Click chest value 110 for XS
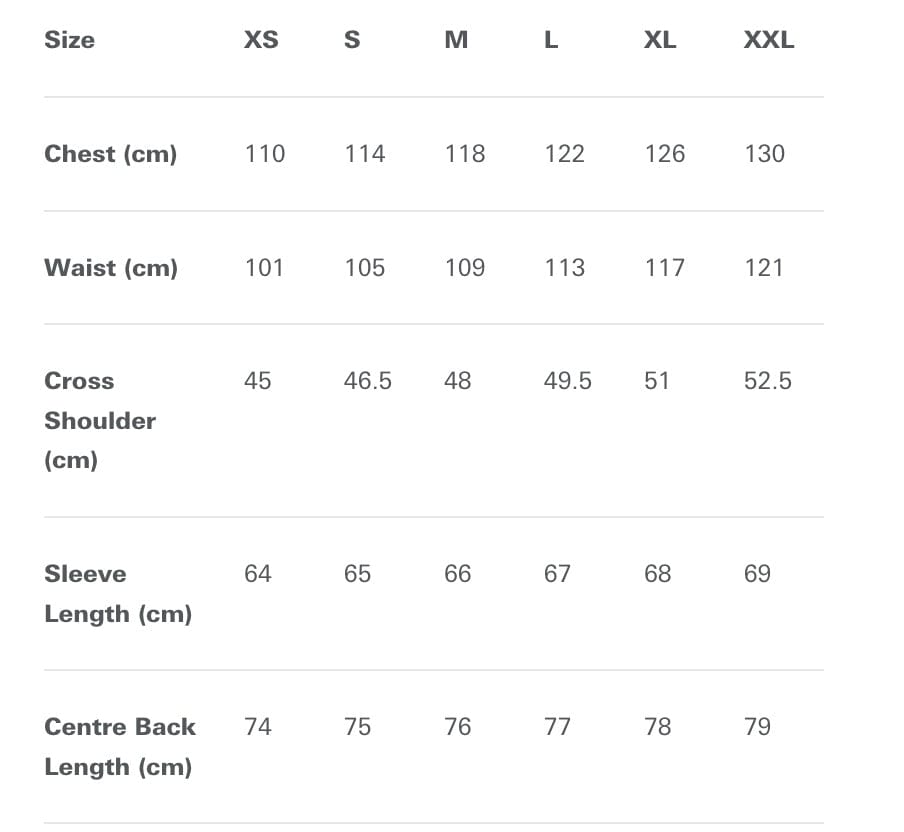The width and height of the screenshot is (904, 832). [x=264, y=154]
